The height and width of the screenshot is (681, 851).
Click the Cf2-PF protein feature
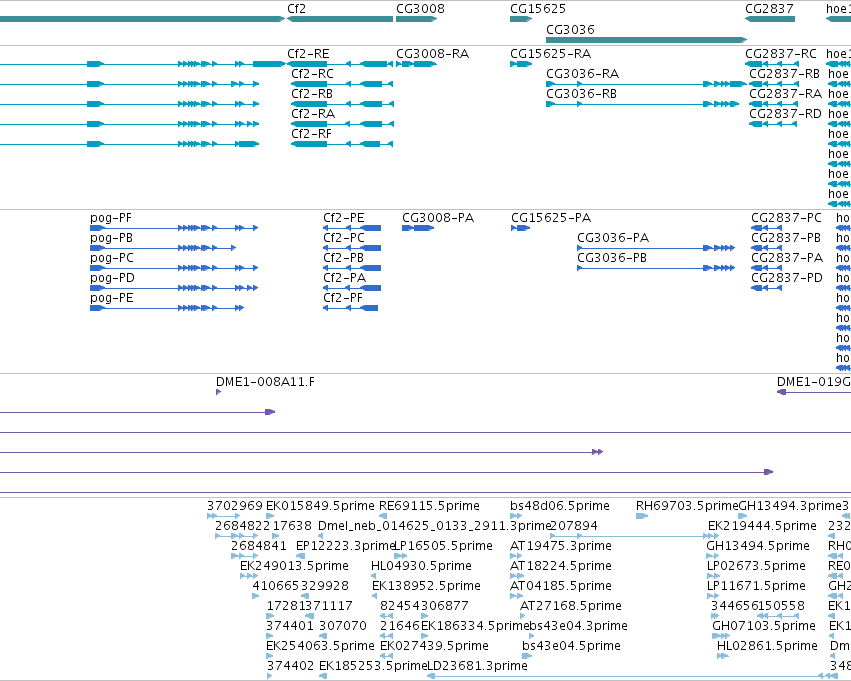tap(351, 308)
